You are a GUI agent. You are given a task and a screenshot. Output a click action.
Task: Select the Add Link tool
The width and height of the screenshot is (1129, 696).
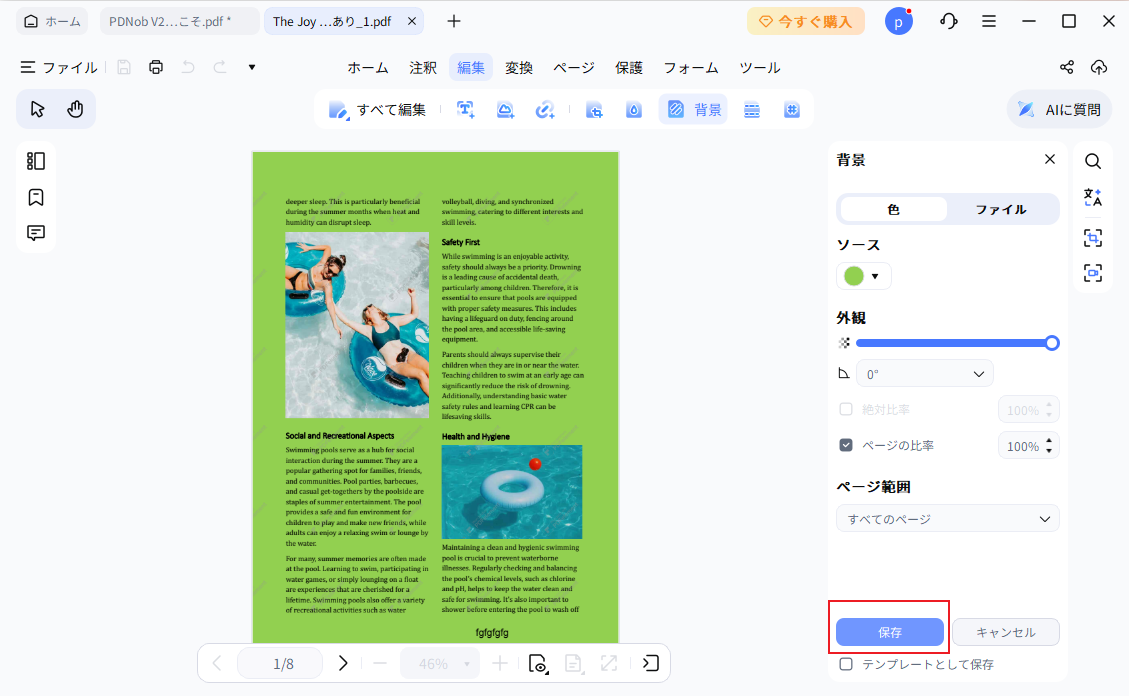(545, 109)
